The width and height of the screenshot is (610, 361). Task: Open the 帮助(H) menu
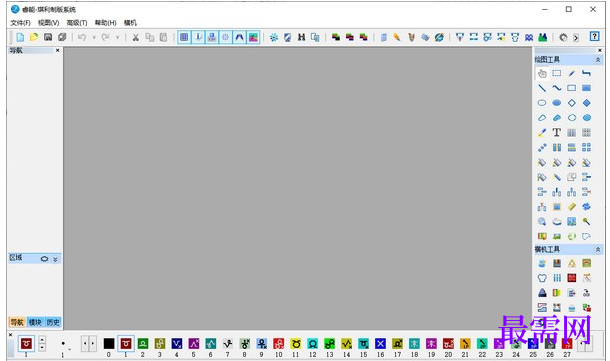(x=106, y=23)
